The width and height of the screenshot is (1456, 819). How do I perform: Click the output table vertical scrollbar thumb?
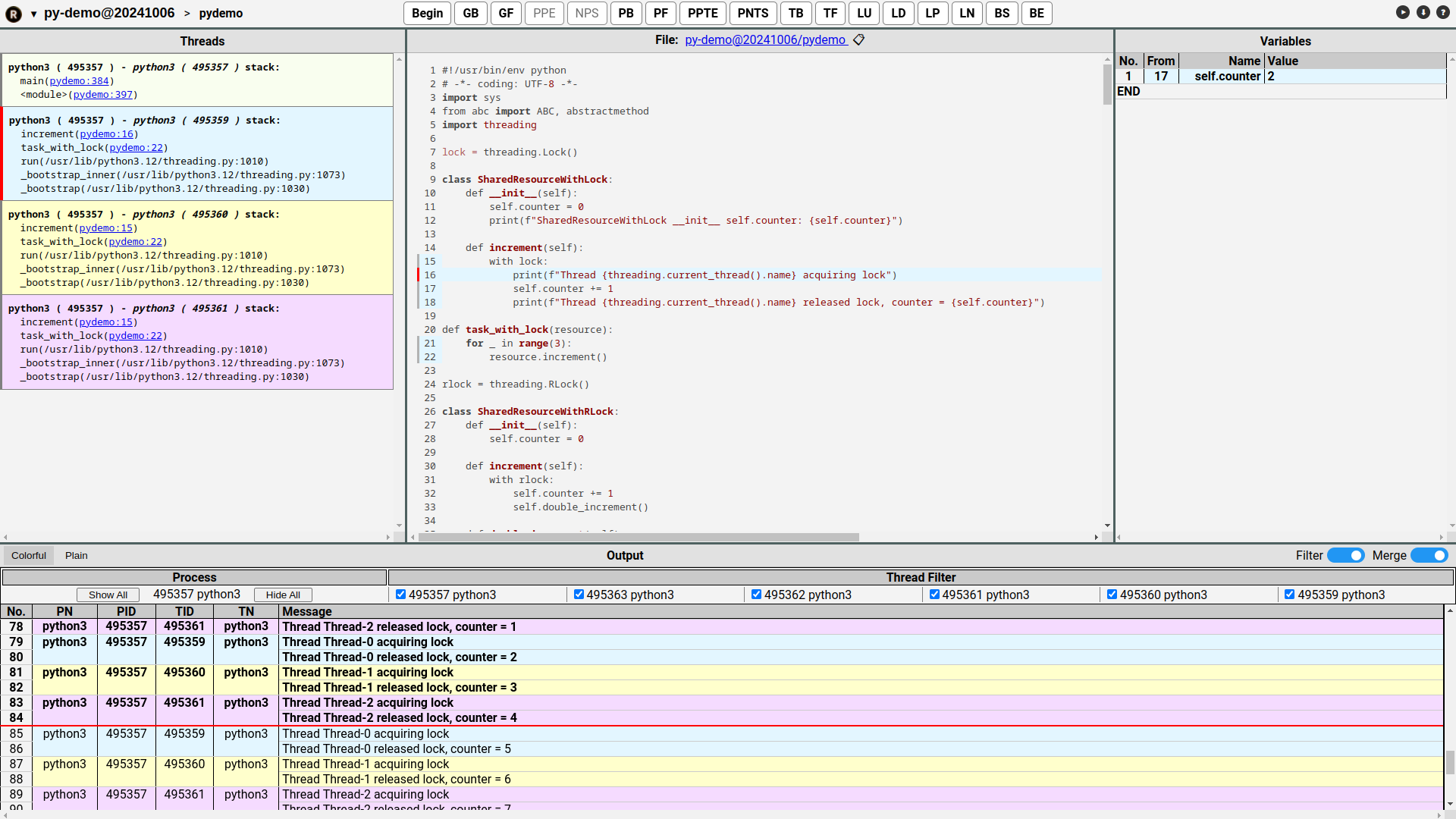click(1450, 762)
